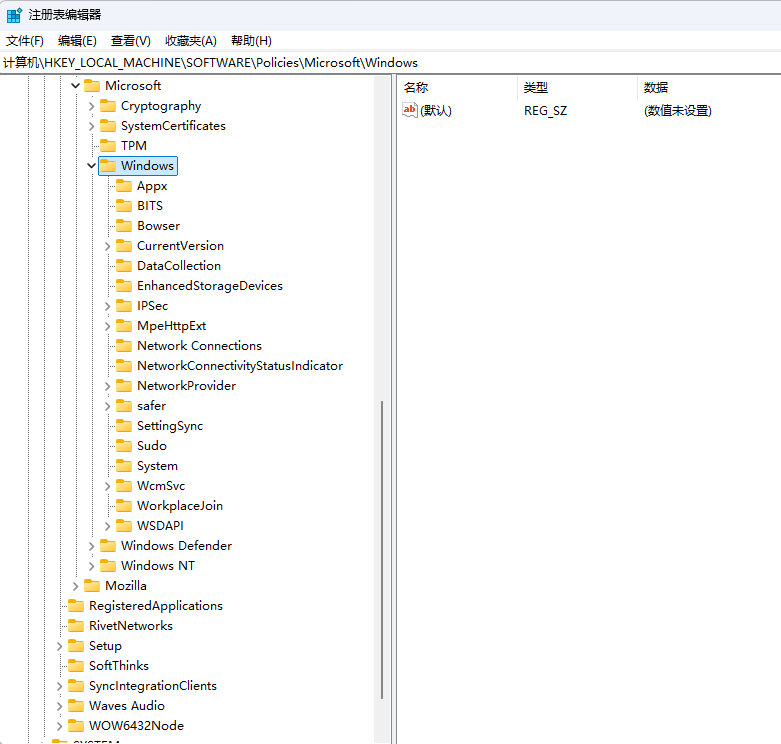Select the WcmSvc key
The image size is (781, 744).
click(161, 486)
